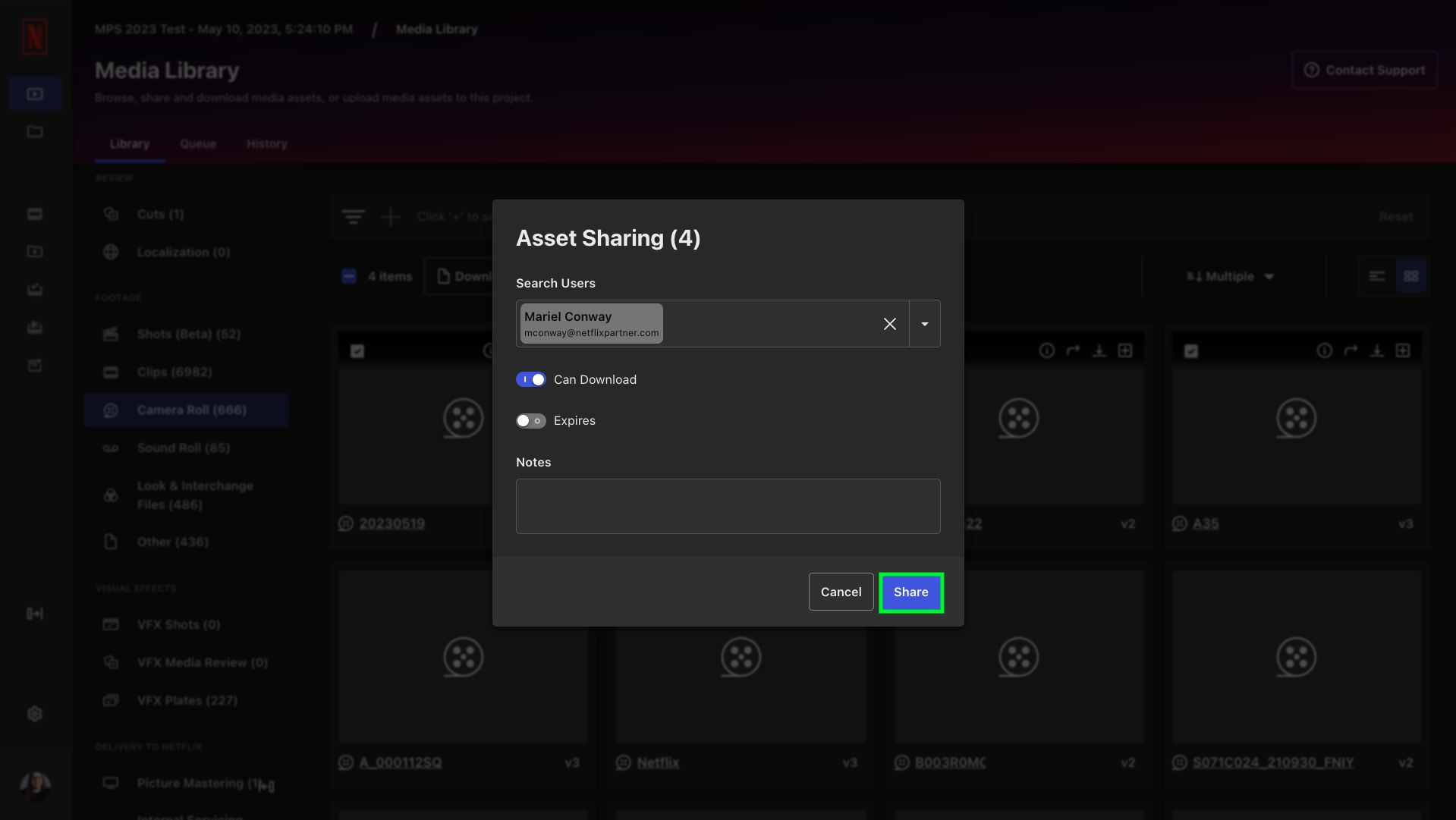Switch to grid view icon
This screenshot has width=1456, height=820.
point(1410,276)
